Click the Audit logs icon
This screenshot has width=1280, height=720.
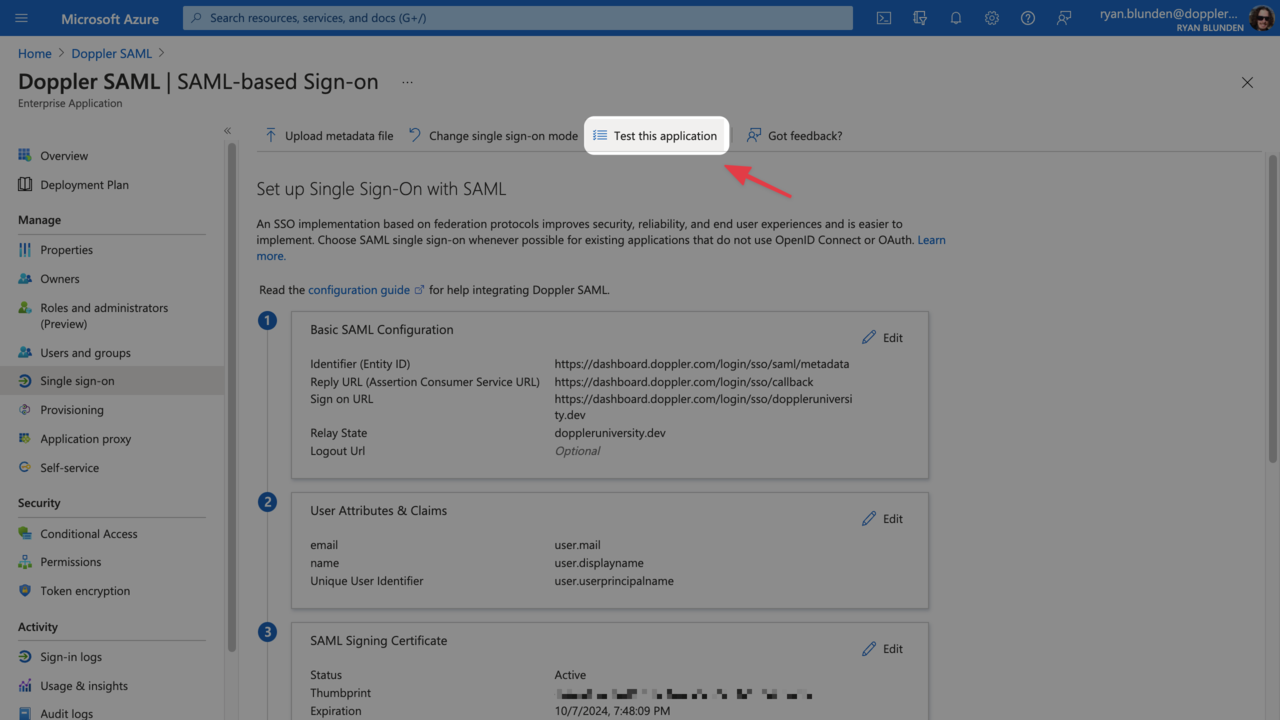(25, 713)
